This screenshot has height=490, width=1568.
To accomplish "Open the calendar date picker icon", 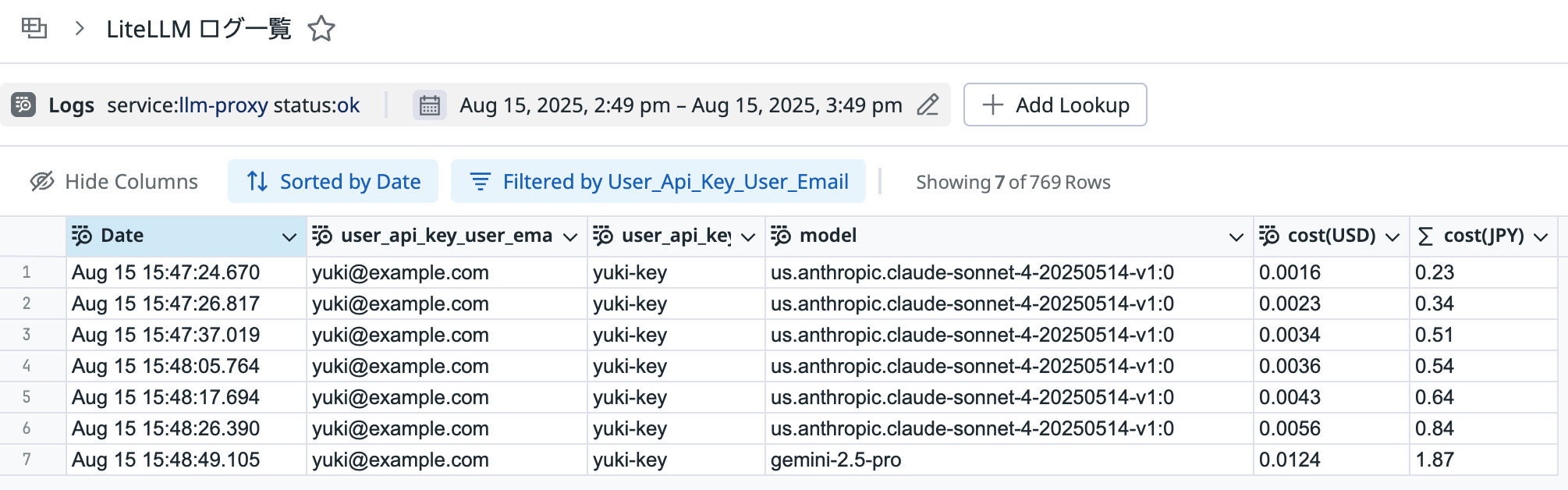I will coord(430,105).
